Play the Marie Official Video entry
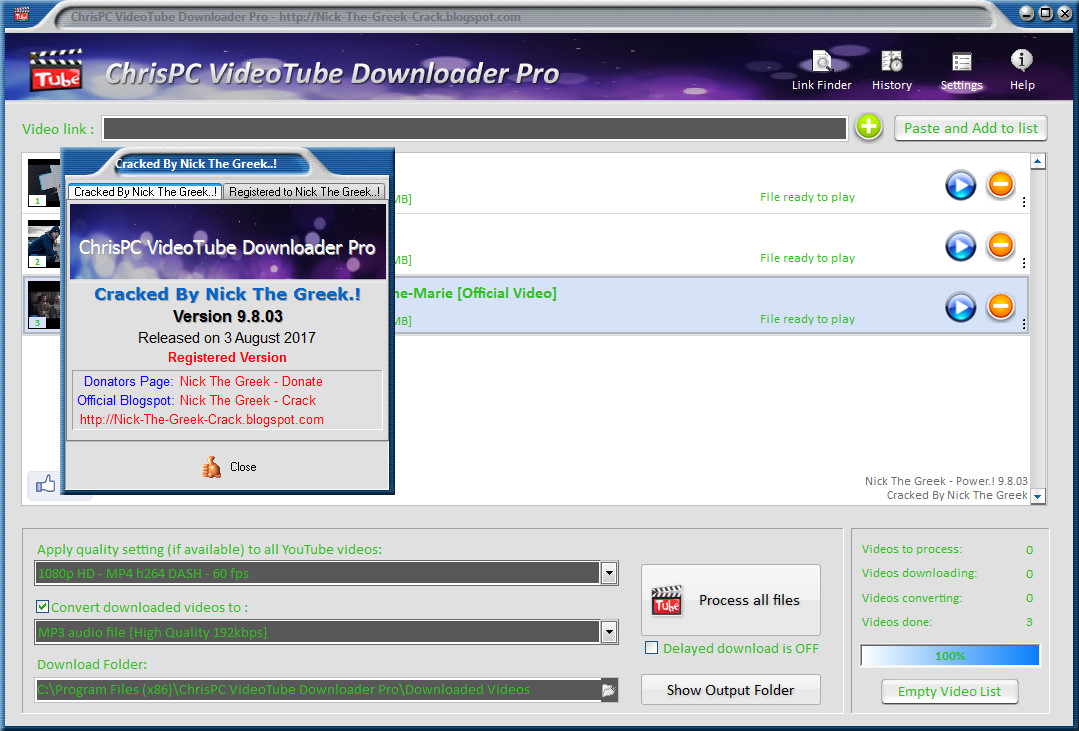The image size is (1079, 731). tap(960, 307)
